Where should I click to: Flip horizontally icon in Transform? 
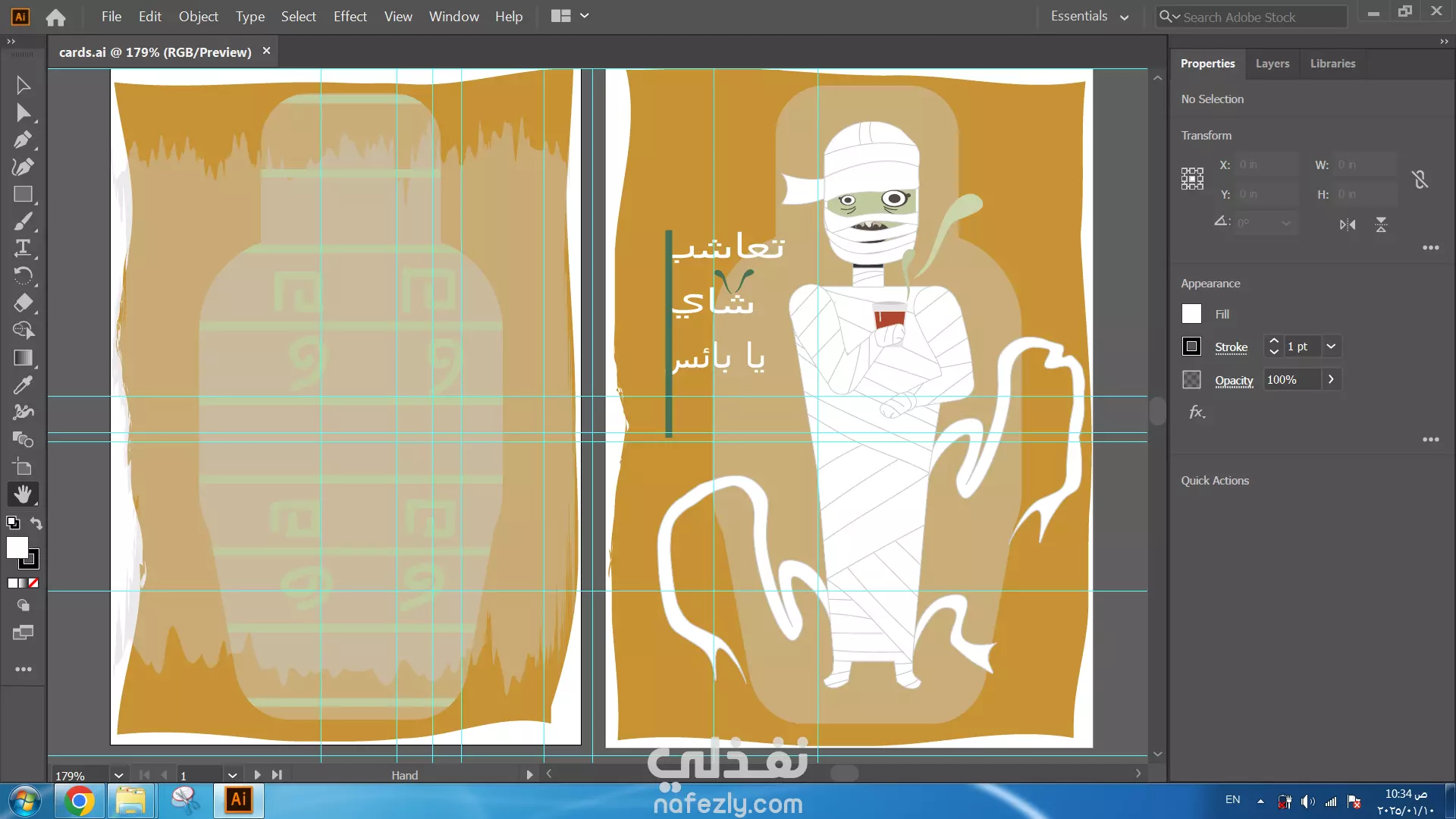point(1348,224)
